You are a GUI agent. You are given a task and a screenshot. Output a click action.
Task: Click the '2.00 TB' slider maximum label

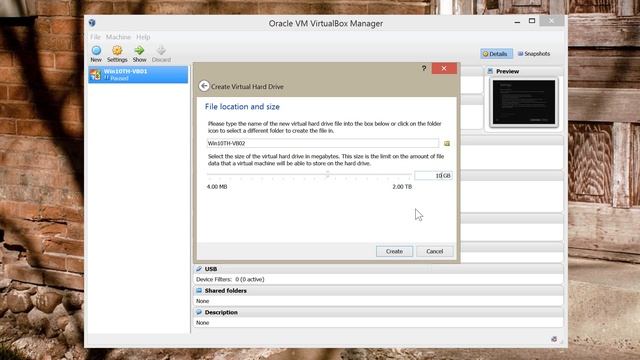402,187
